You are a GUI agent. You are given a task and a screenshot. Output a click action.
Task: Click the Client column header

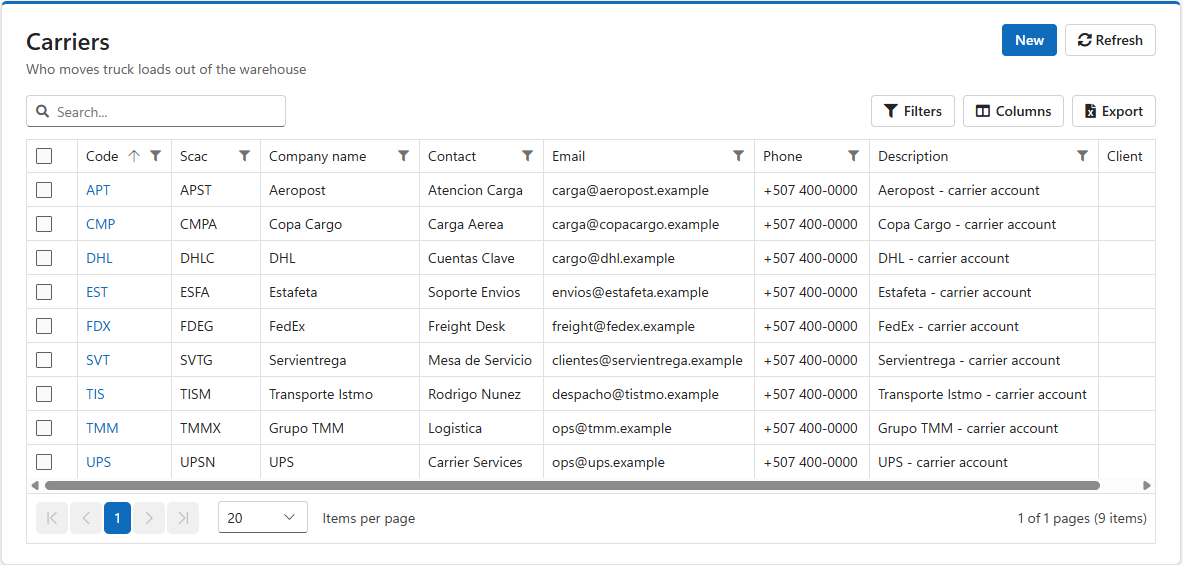pyautogui.click(x=1125, y=156)
